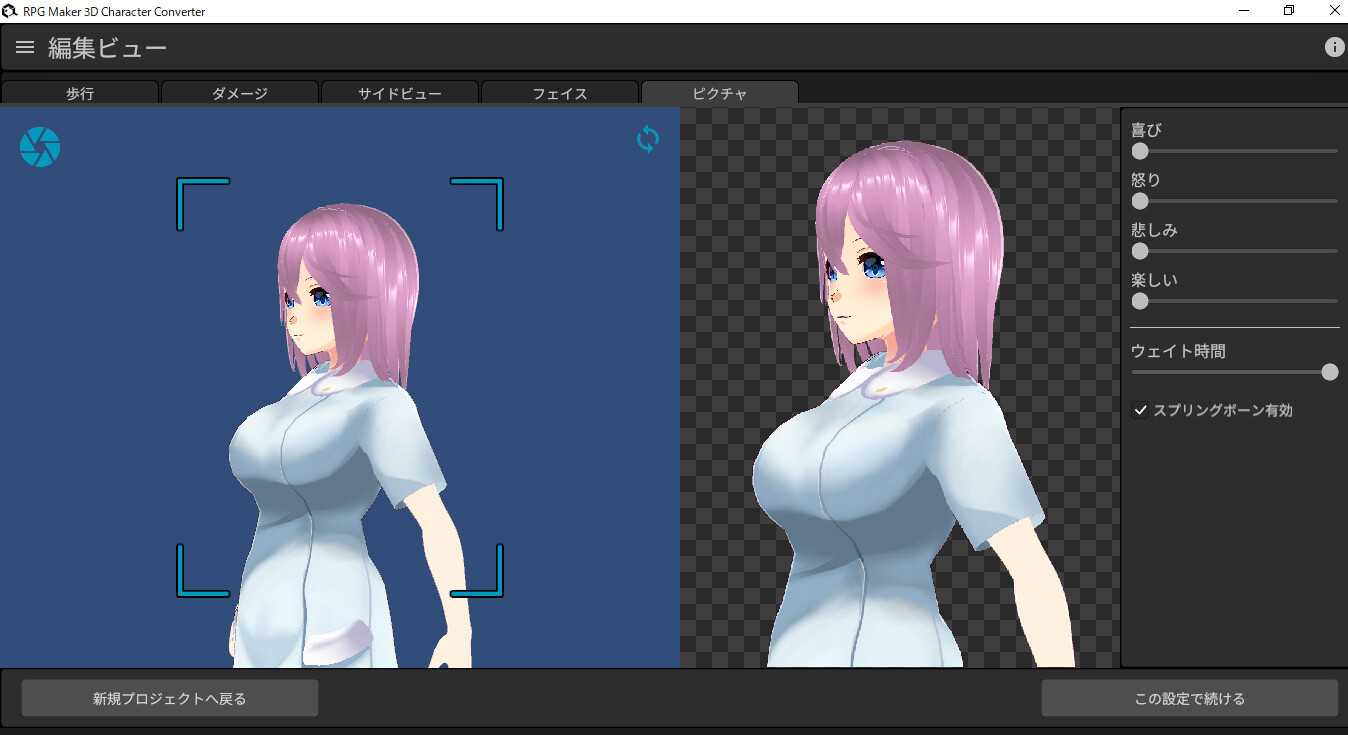Click the ウェイト時間 wait time slider handle
The image size is (1348, 735).
1330,371
